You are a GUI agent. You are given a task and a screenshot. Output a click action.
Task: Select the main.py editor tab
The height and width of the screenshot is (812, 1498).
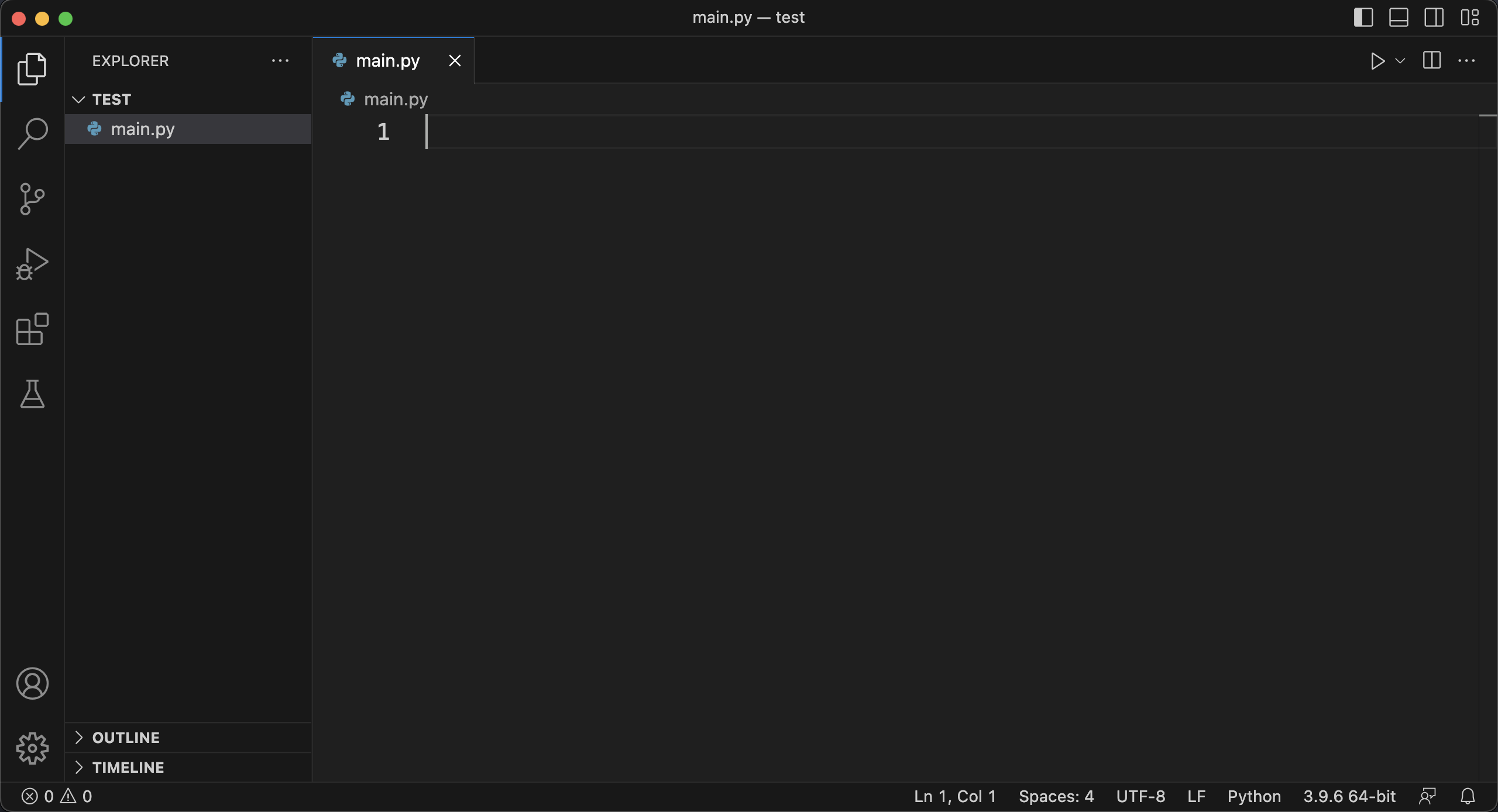click(387, 61)
